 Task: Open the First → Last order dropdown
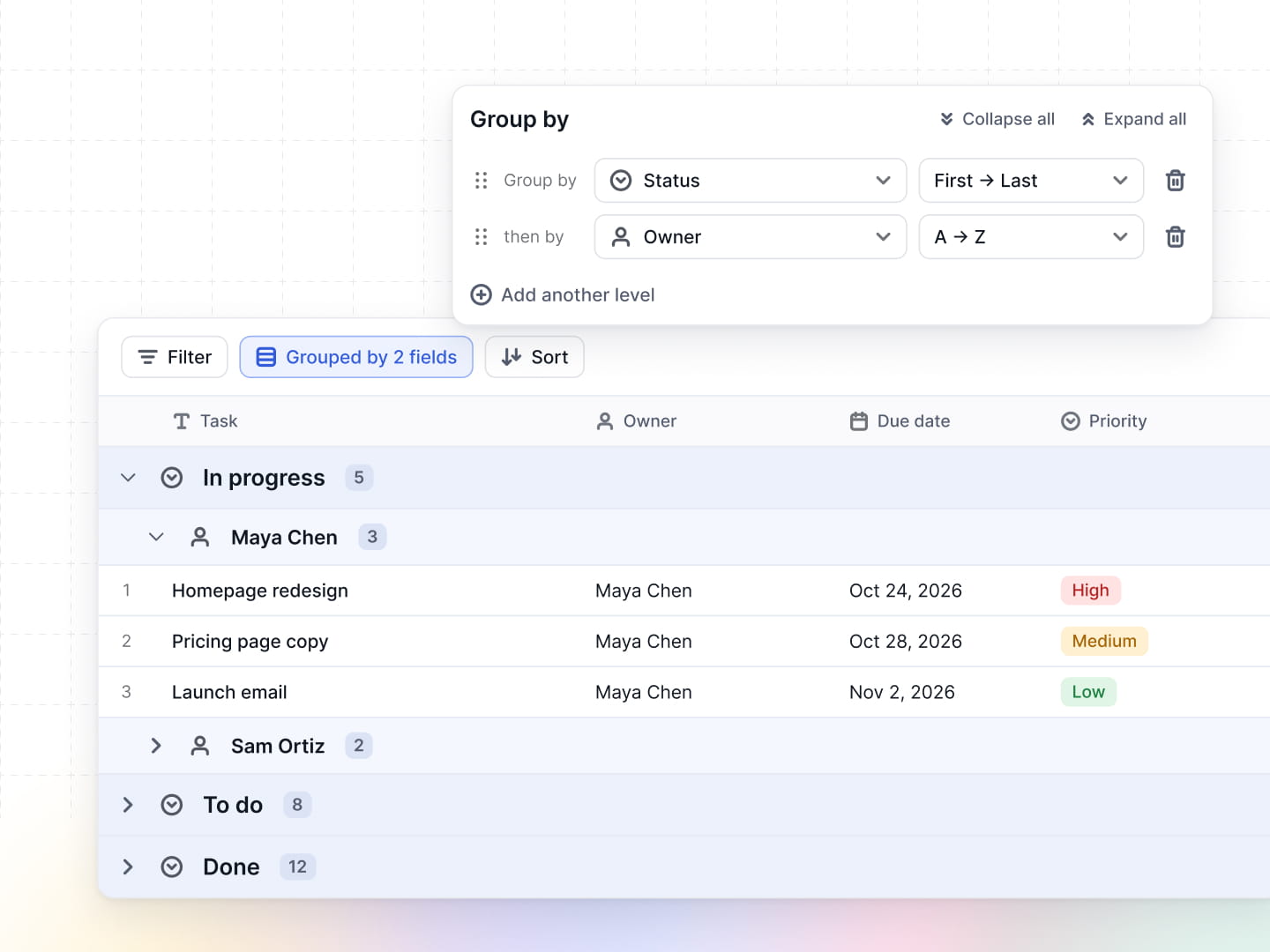point(1031,181)
